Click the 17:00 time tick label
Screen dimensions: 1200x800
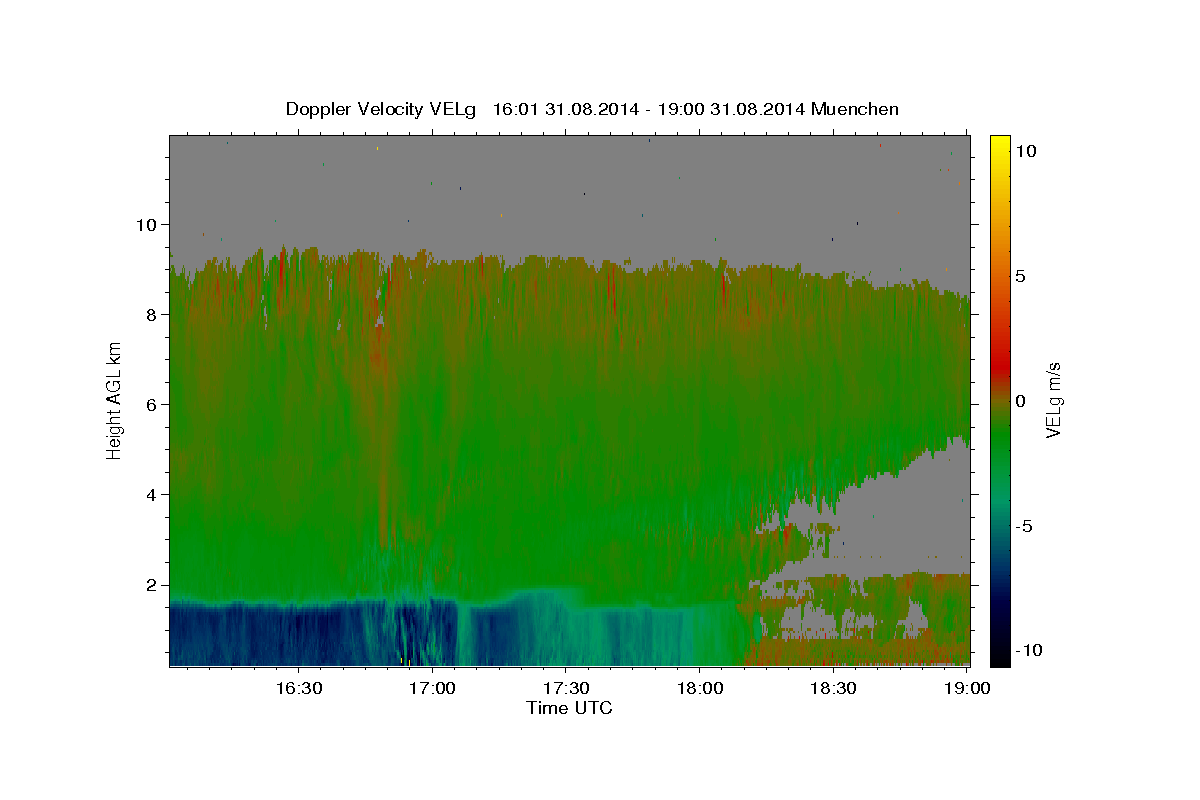click(432, 688)
